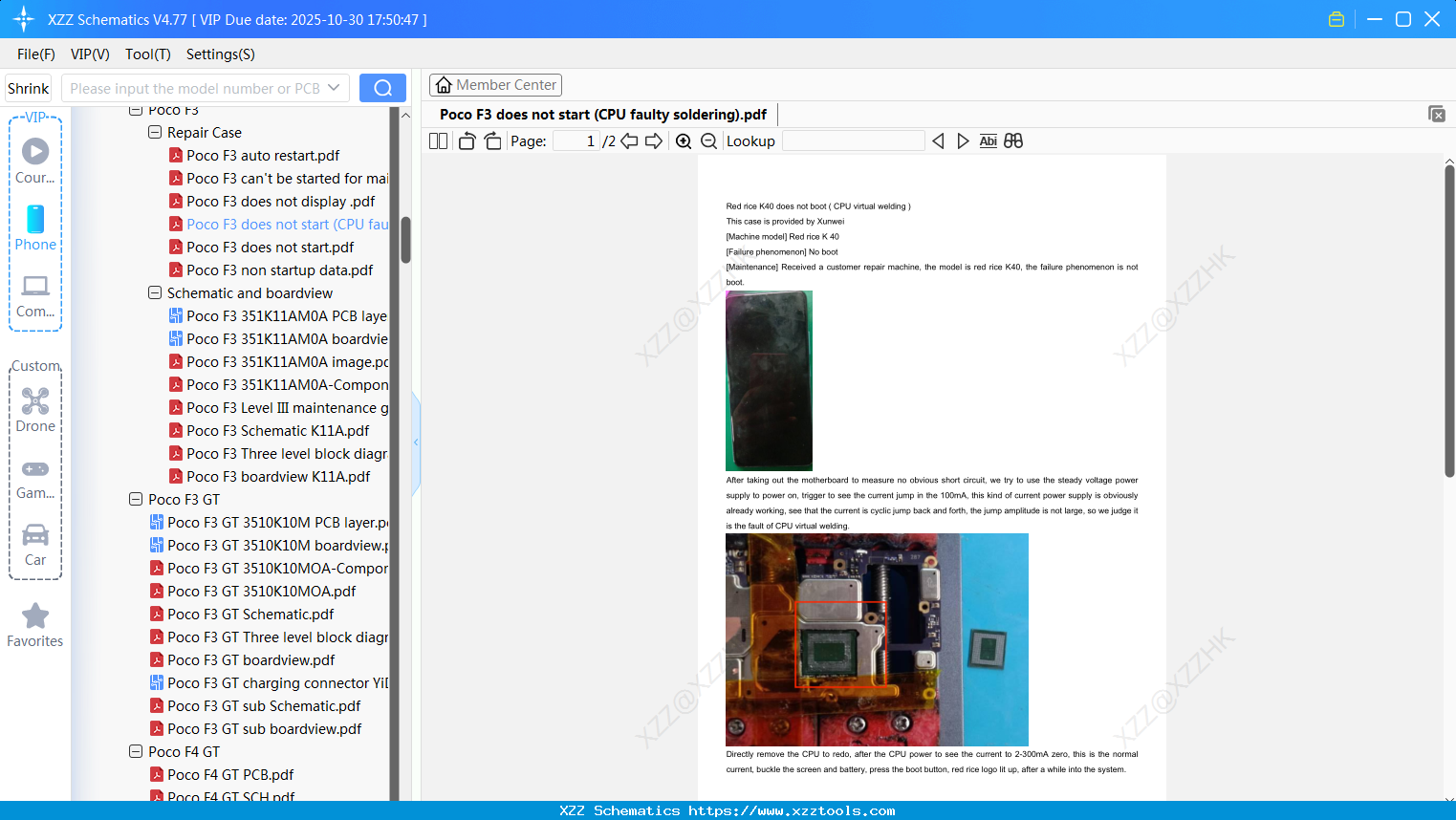The width and height of the screenshot is (1456, 820).
Task: Open Favorites in the sidebar
Action: tap(35, 625)
